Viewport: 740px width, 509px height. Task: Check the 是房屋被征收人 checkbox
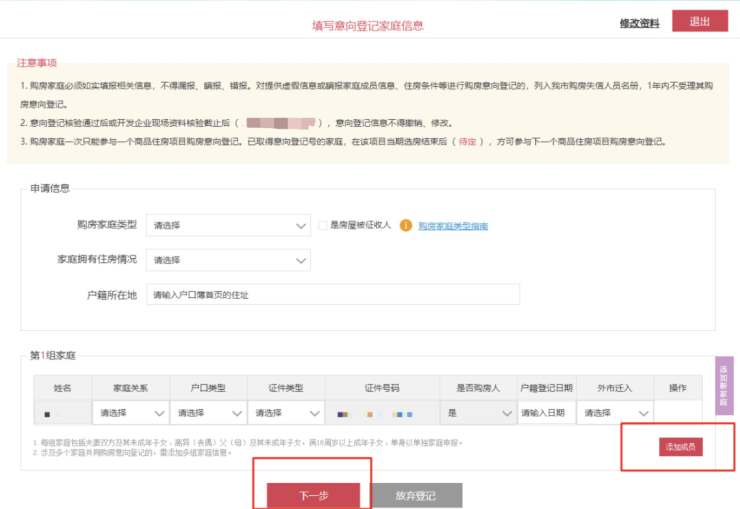point(322,226)
